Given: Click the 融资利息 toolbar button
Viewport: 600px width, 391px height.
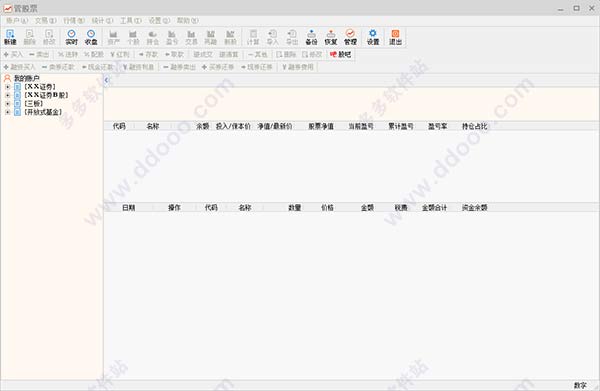Looking at the screenshot, I should pos(138,67).
